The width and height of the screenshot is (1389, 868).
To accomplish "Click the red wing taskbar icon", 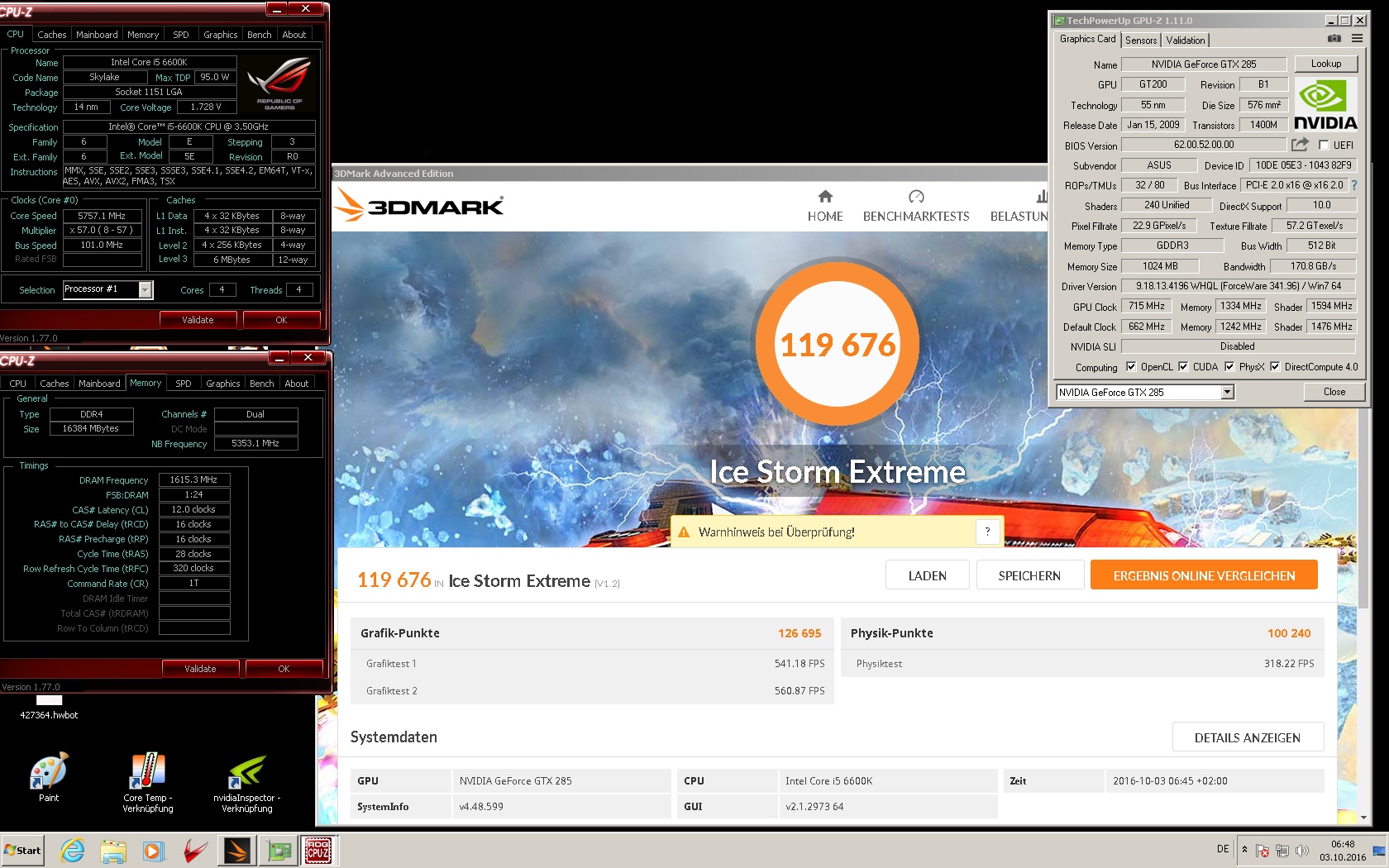I will pyautogui.click(x=195, y=850).
